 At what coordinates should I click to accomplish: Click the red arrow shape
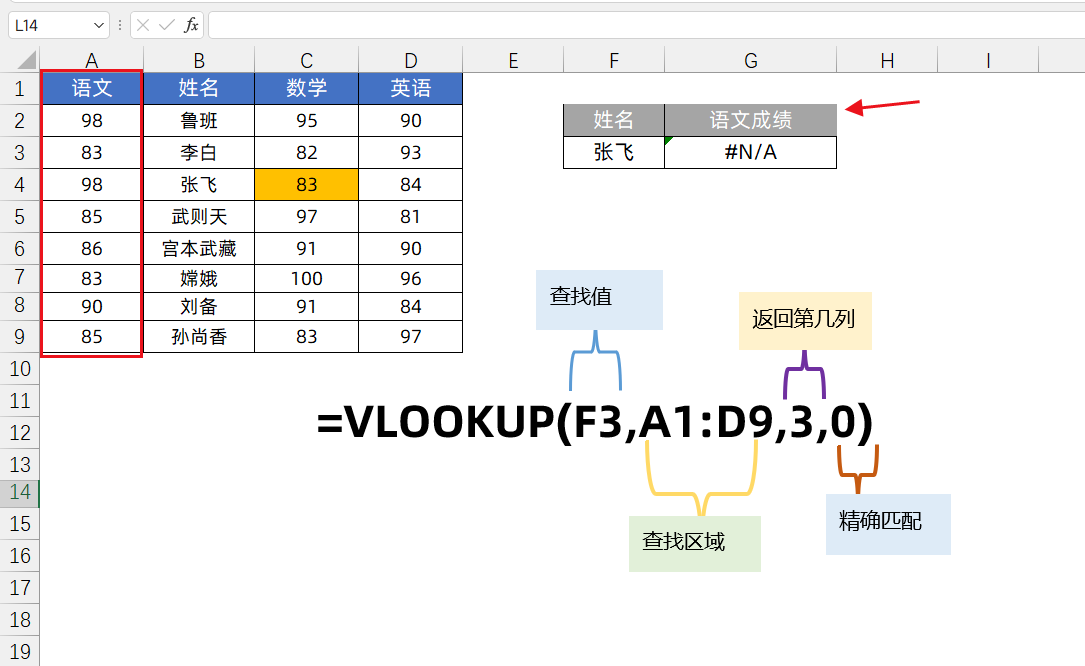pyautogui.click(x=882, y=105)
